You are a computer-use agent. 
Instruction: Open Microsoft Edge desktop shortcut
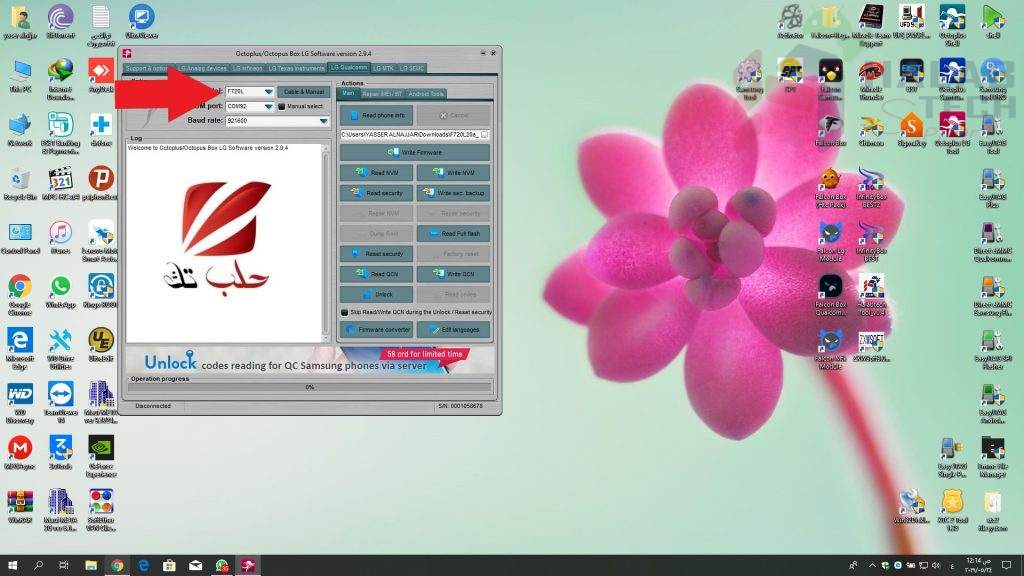click(20, 349)
